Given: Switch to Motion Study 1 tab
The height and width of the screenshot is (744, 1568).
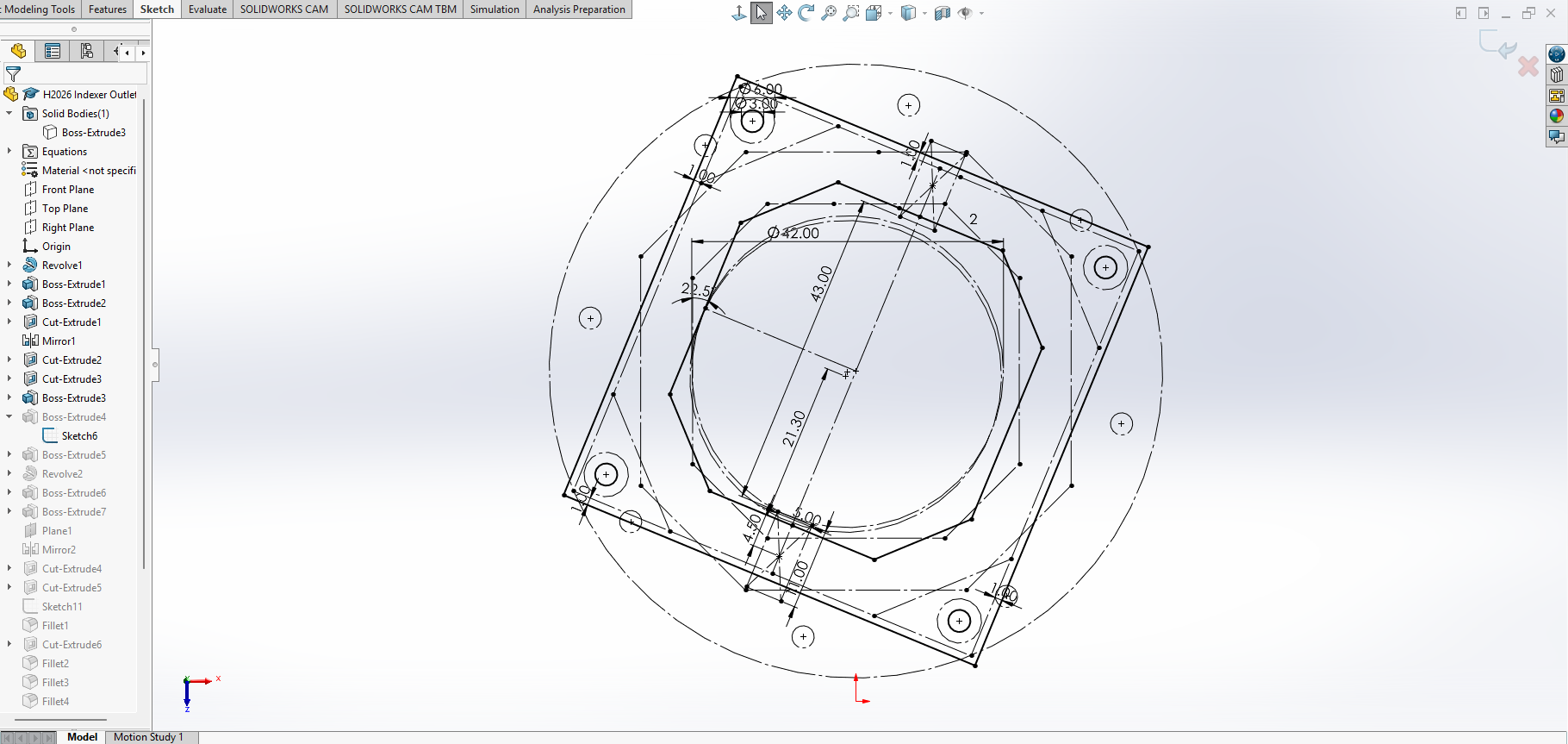Looking at the screenshot, I should [x=149, y=737].
